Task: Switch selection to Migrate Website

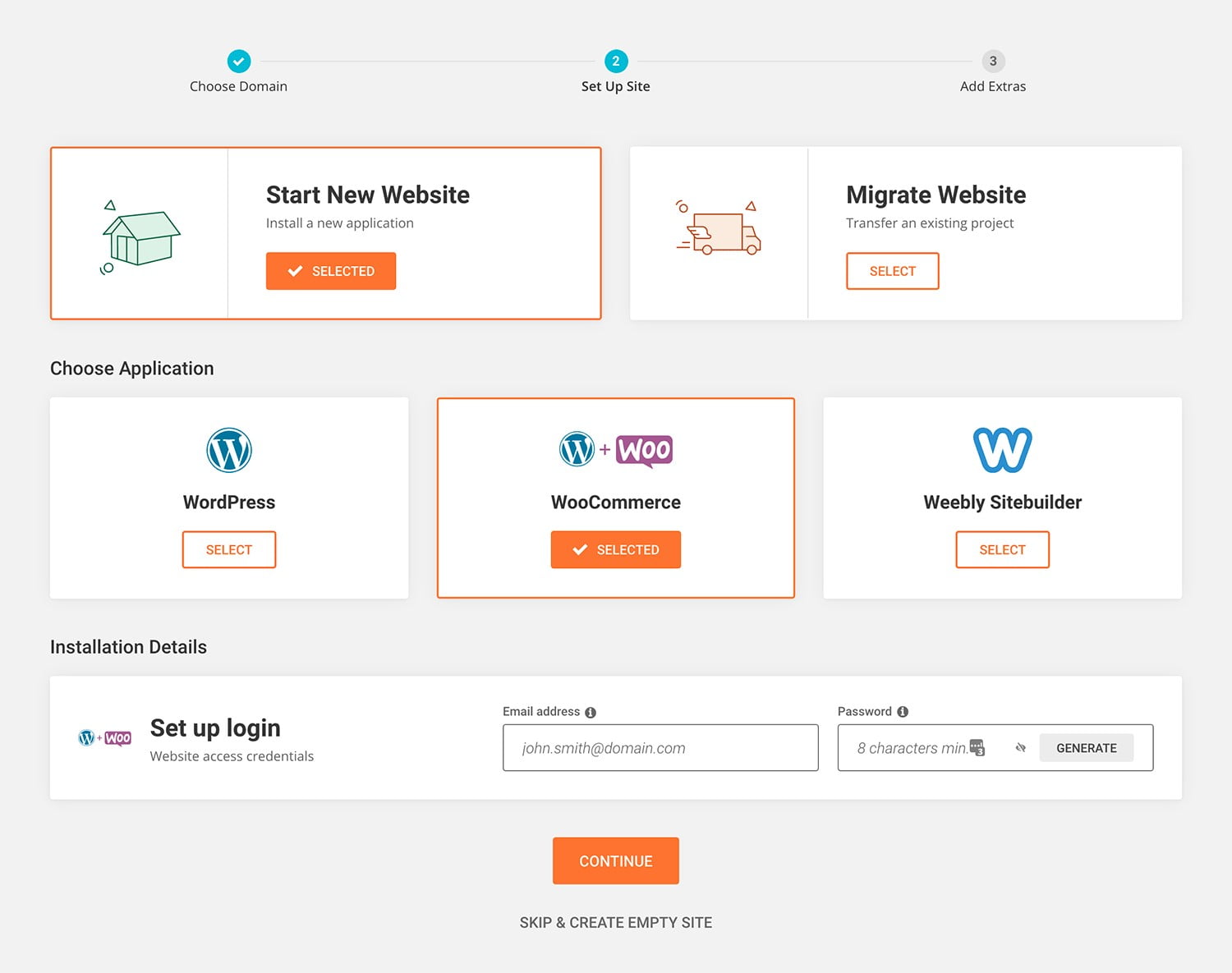Action: point(893,271)
